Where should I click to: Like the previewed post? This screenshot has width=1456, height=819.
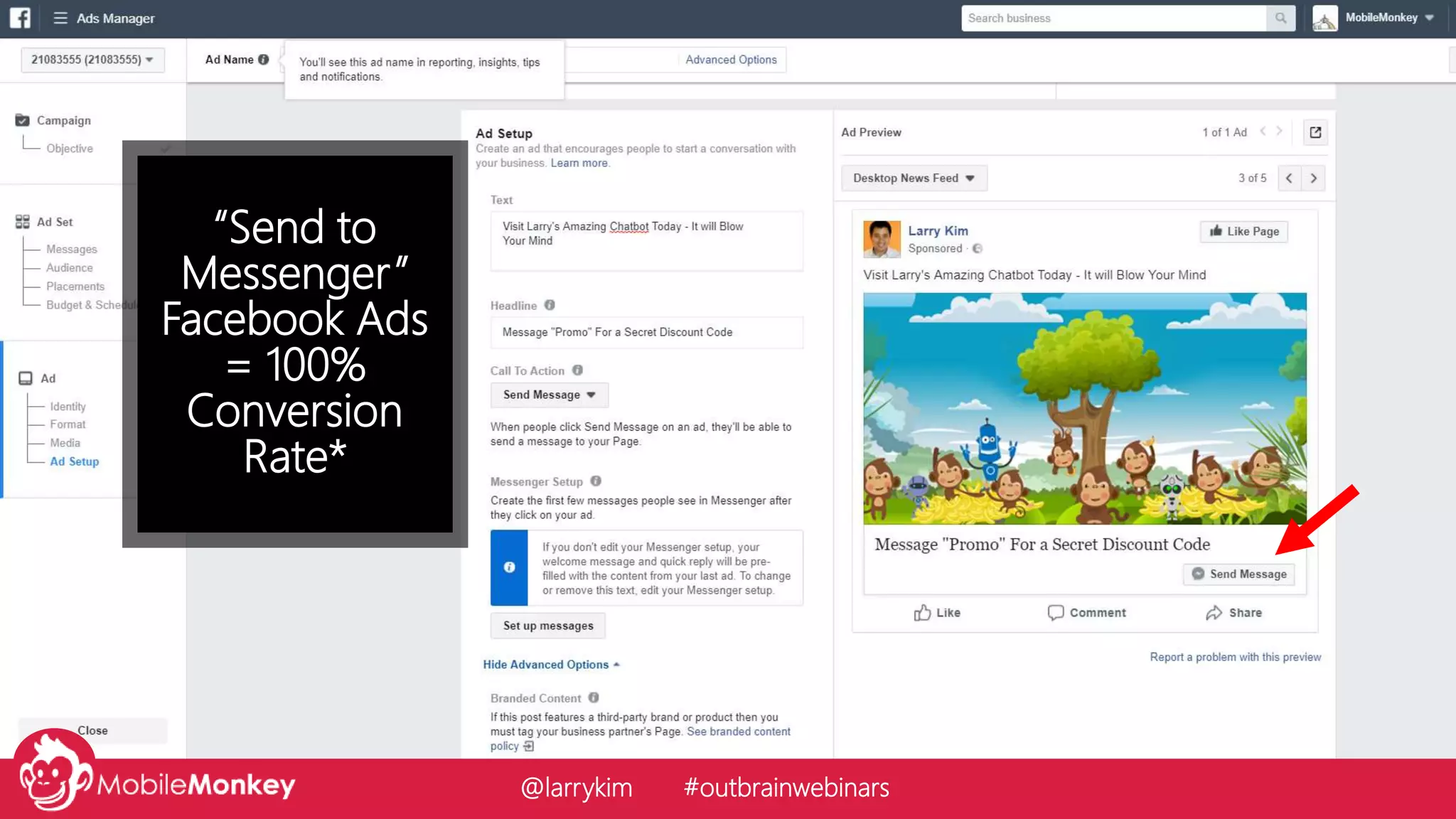tap(937, 613)
